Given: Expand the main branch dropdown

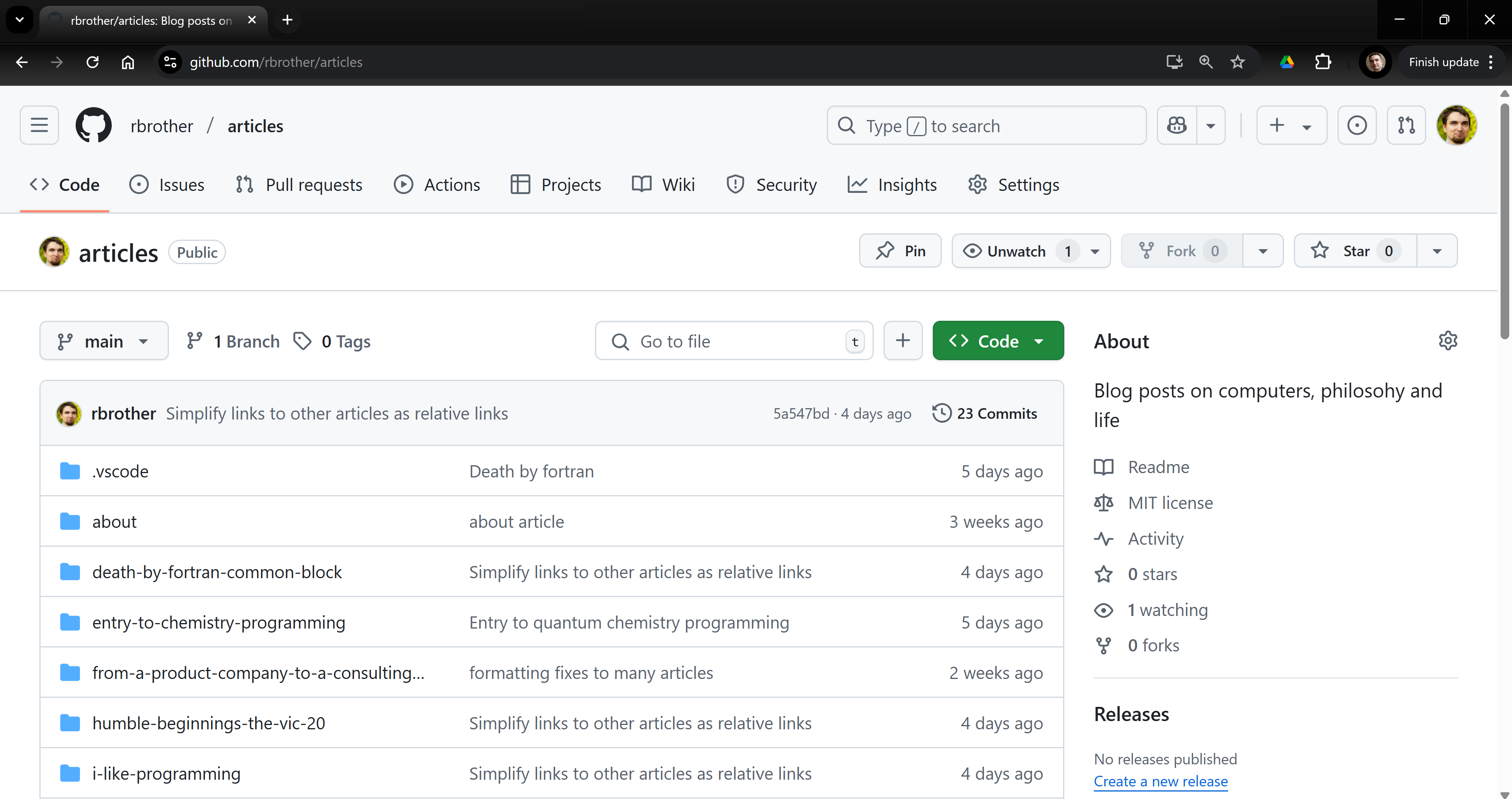Looking at the screenshot, I should tap(104, 341).
